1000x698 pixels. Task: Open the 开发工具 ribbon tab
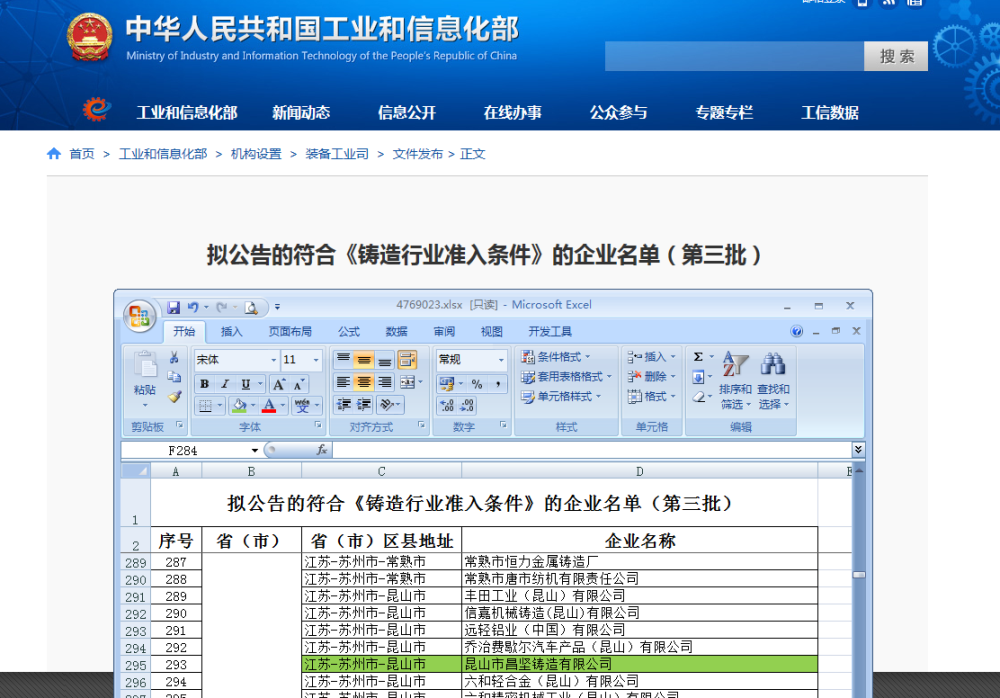coord(550,332)
